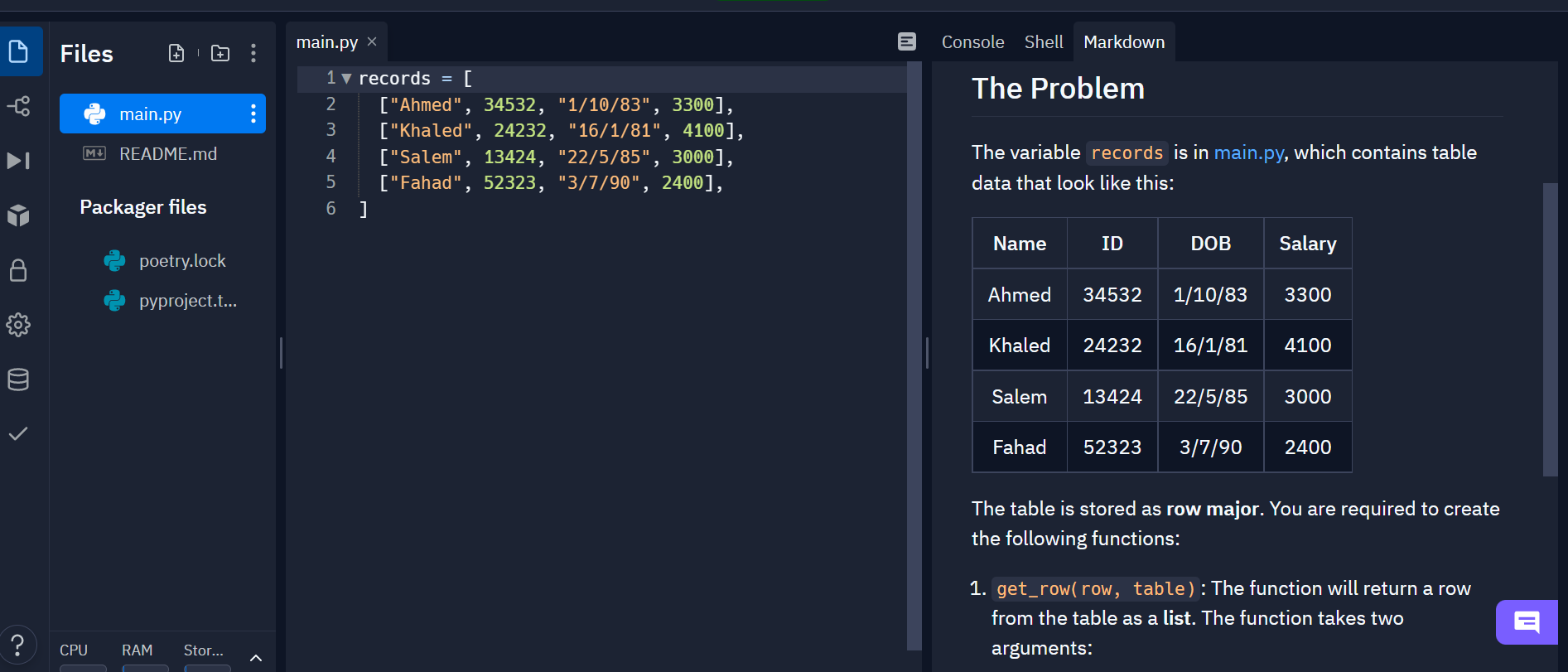Click the Add file icon
The image size is (1568, 672).
176,53
